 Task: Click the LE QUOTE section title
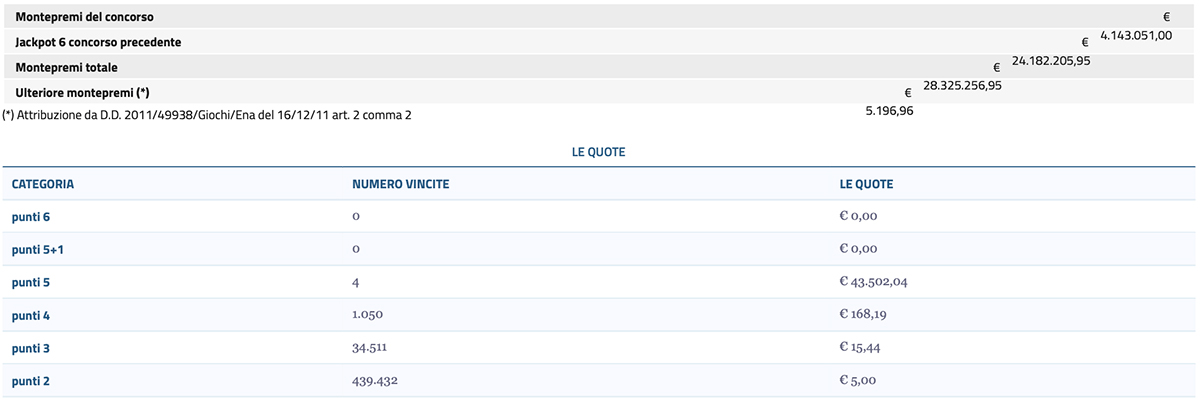pyautogui.click(x=599, y=152)
